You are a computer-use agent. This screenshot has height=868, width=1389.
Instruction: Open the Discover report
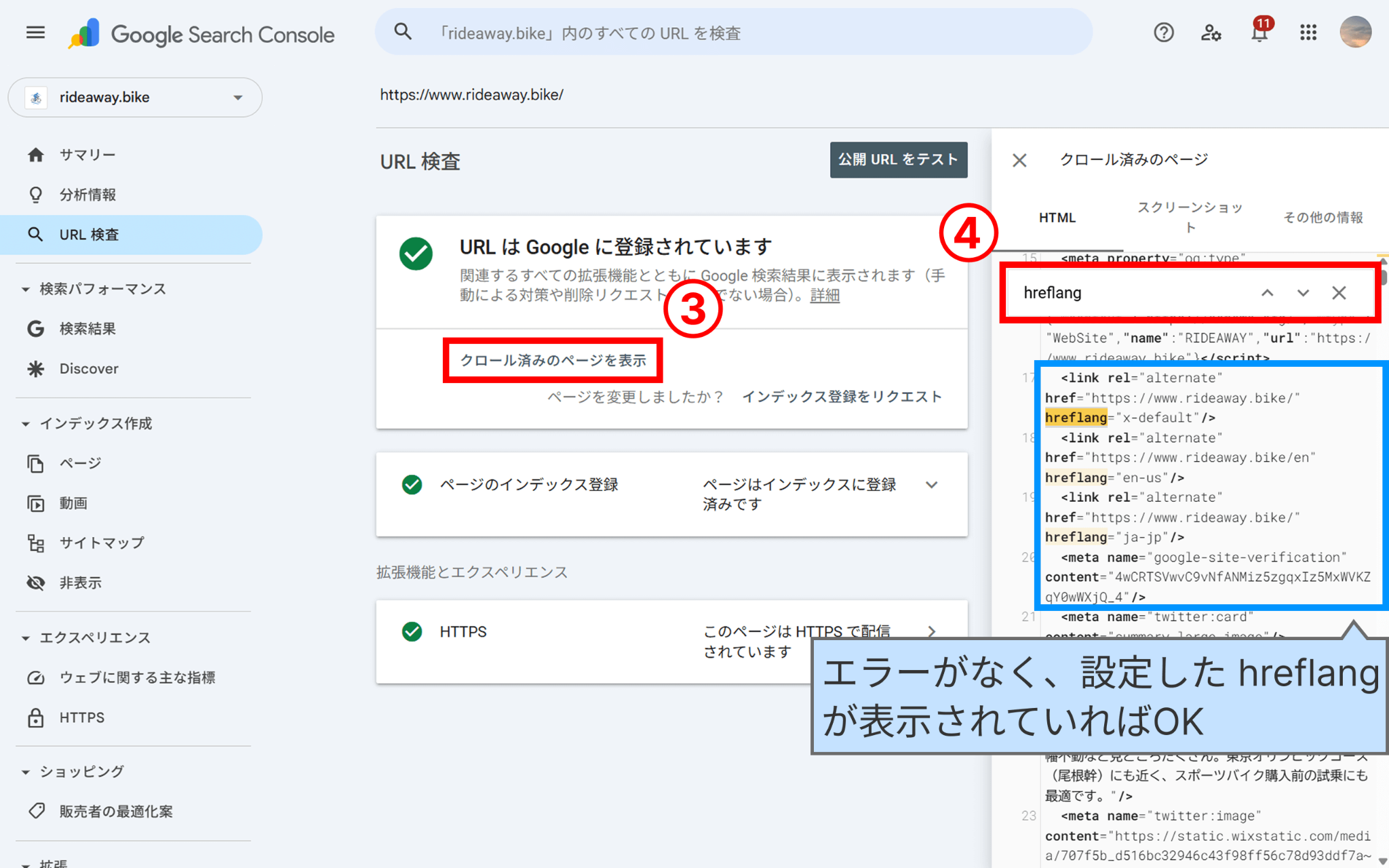(x=90, y=368)
